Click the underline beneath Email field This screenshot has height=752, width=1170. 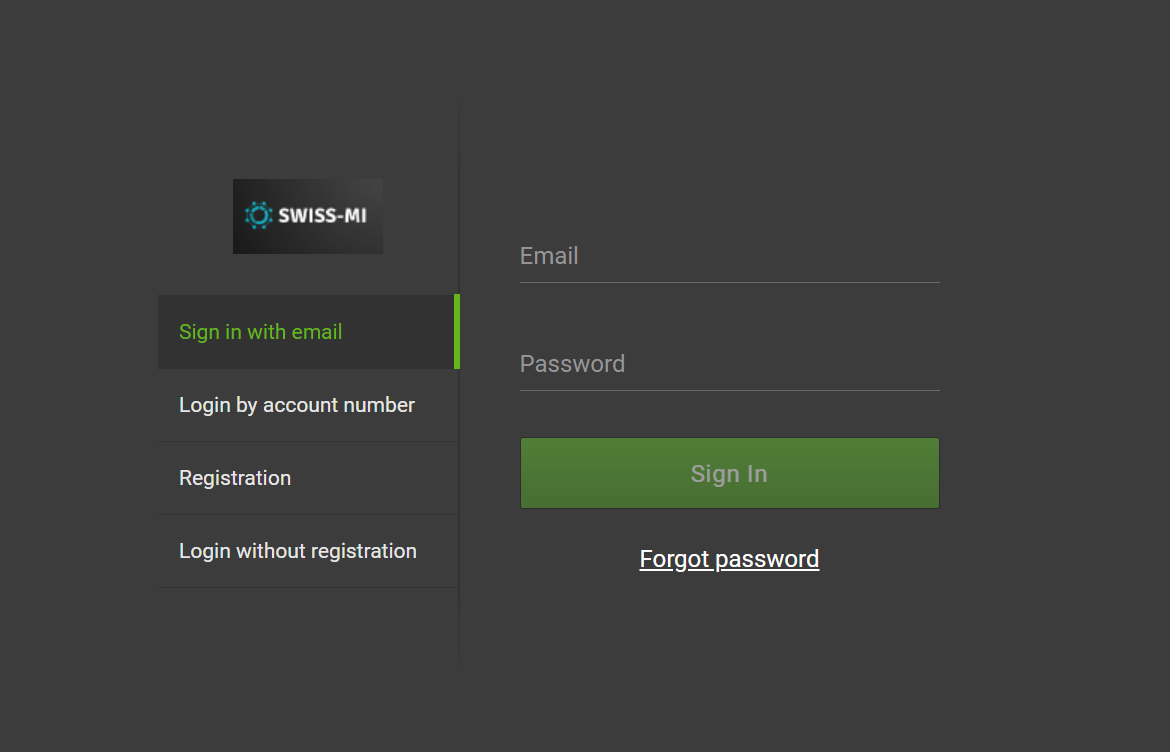click(x=730, y=283)
